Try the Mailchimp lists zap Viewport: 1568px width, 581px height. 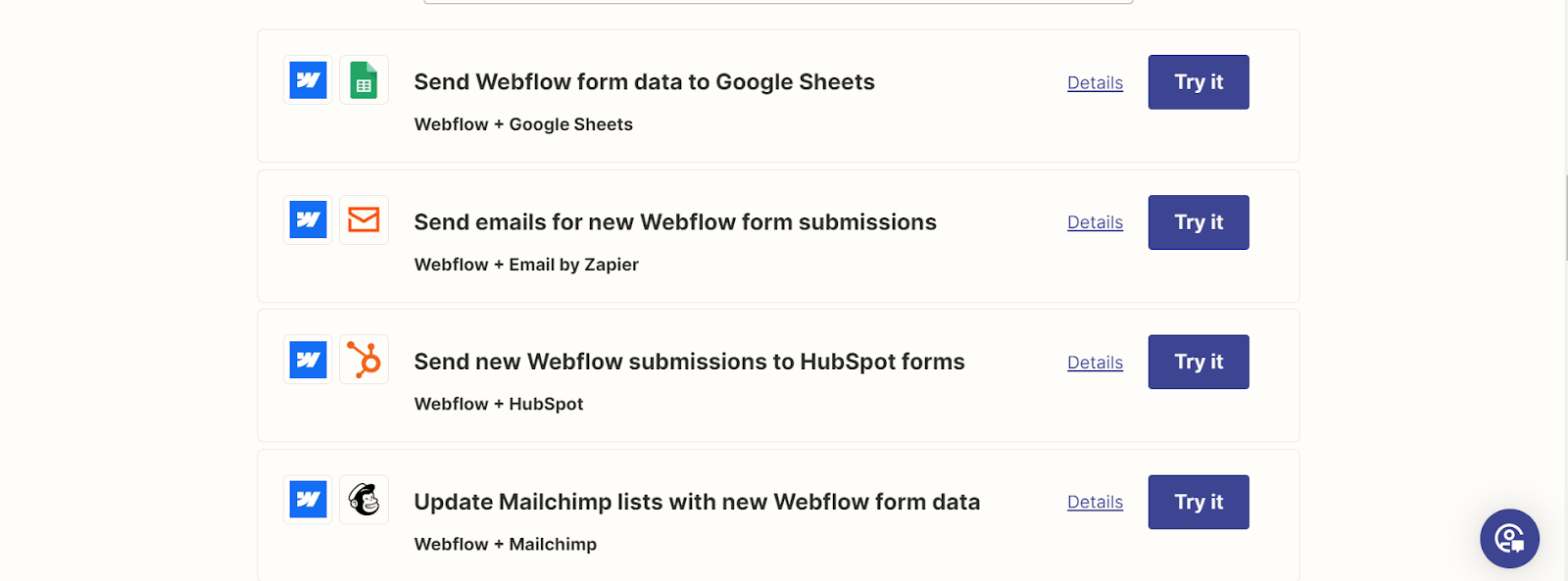pos(1199,502)
